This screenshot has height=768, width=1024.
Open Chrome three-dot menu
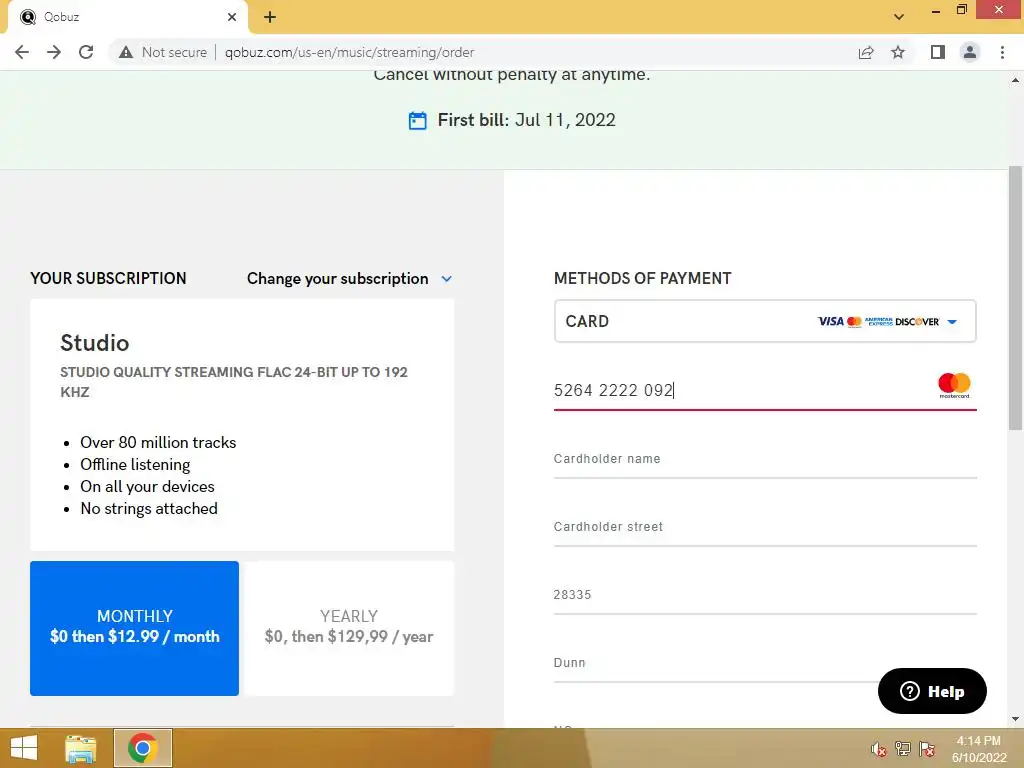[x=1002, y=52]
